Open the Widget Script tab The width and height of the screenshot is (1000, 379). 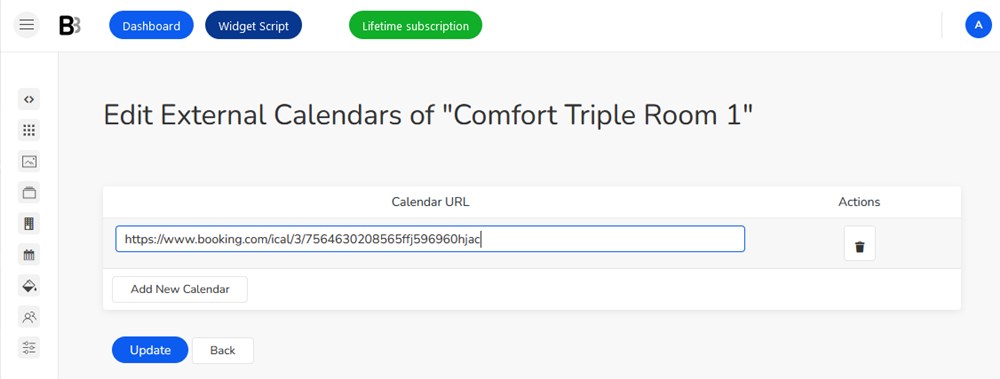253,26
